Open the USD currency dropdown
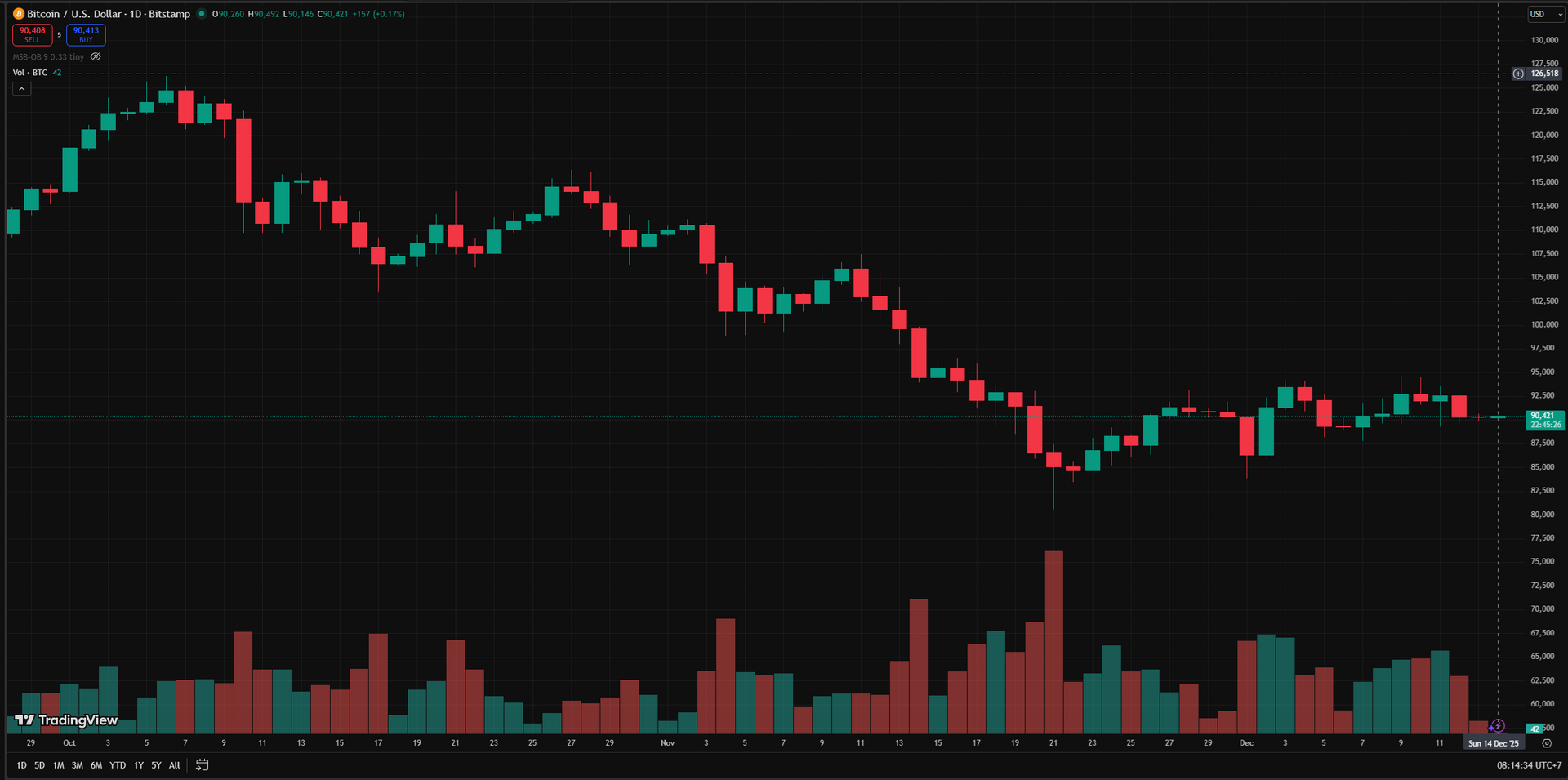 click(x=1544, y=14)
